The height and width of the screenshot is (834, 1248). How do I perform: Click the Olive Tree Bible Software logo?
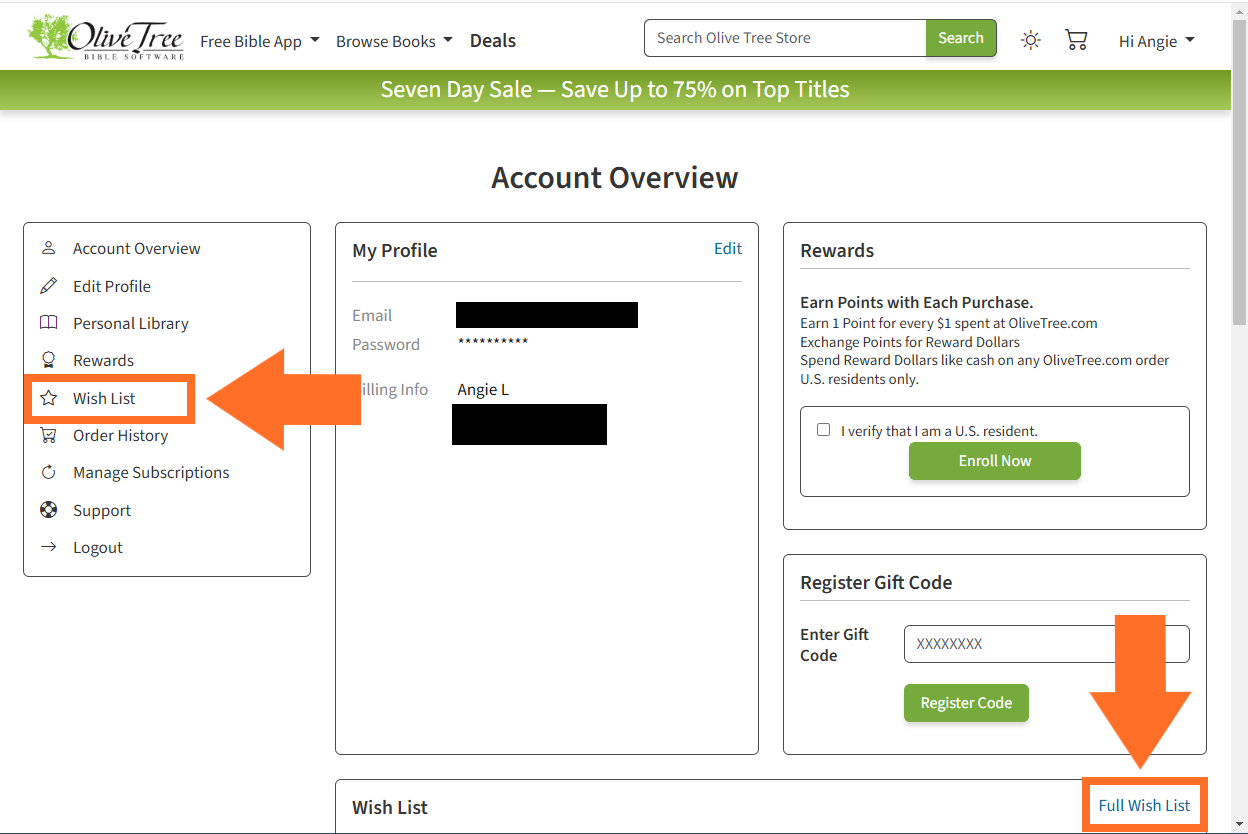(106, 38)
